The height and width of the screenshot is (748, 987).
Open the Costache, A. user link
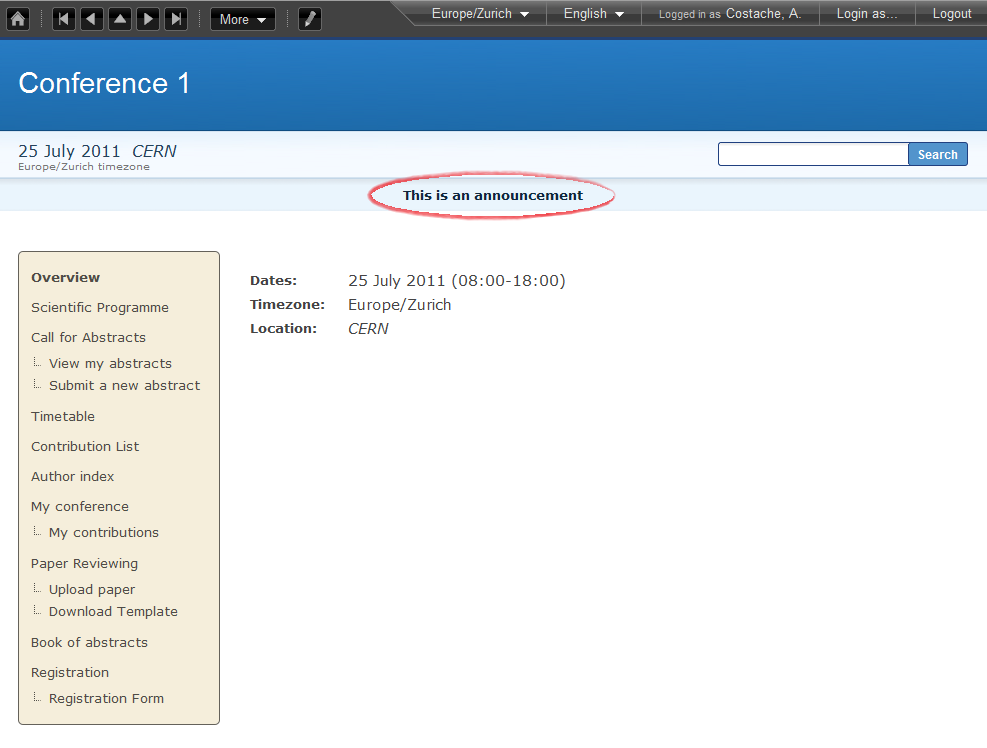click(x=764, y=14)
